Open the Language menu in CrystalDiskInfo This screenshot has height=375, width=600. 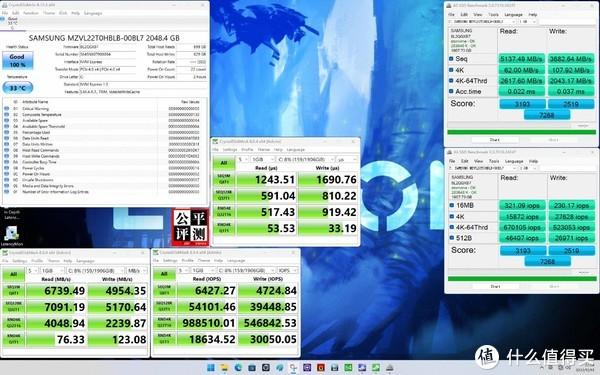click(93, 13)
